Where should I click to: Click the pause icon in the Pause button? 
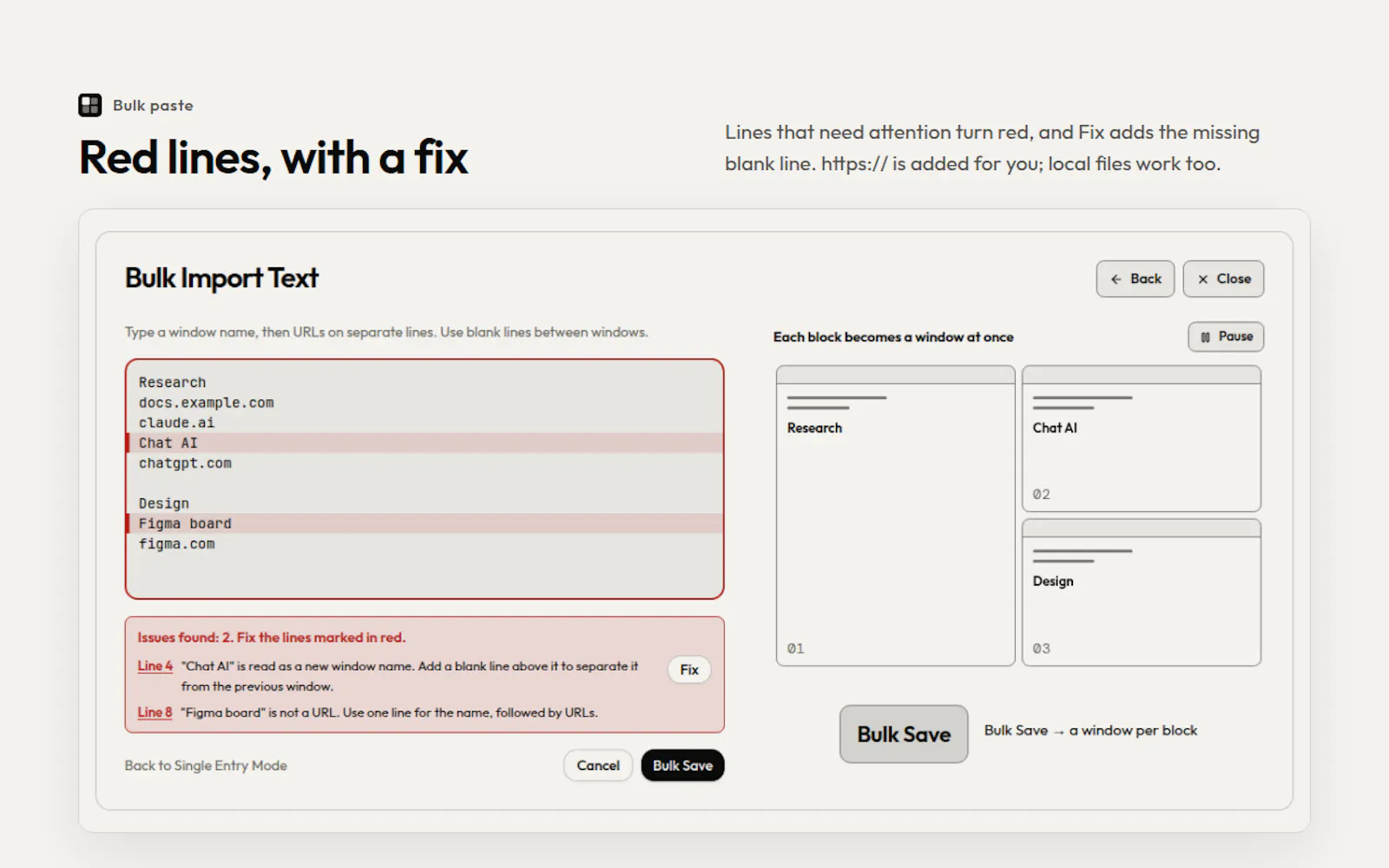(x=1205, y=337)
